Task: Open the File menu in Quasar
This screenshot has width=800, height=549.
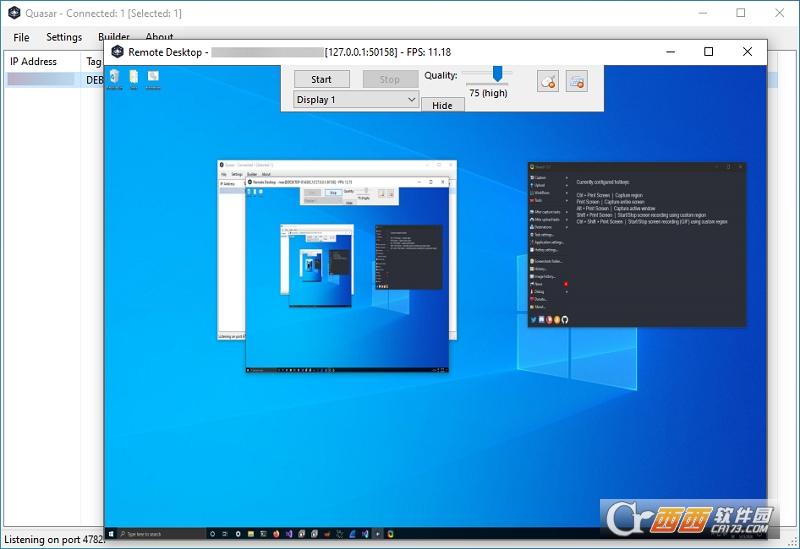Action: click(21, 37)
